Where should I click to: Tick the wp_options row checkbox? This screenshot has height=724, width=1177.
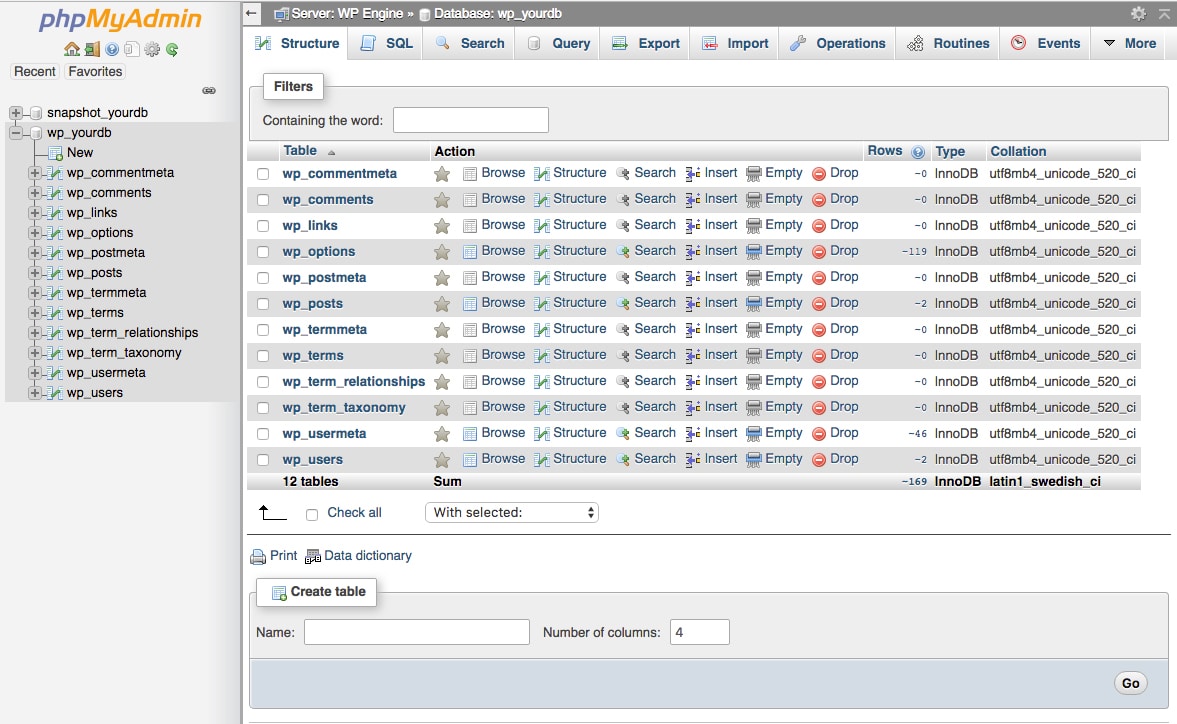point(263,252)
